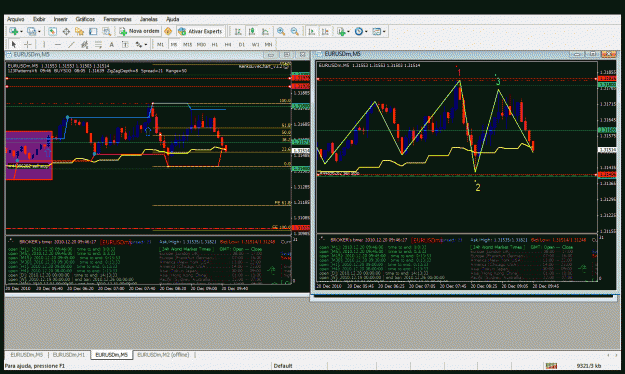The image size is (625, 374).
Task: Open the Ajuda menu
Action: coord(173,19)
